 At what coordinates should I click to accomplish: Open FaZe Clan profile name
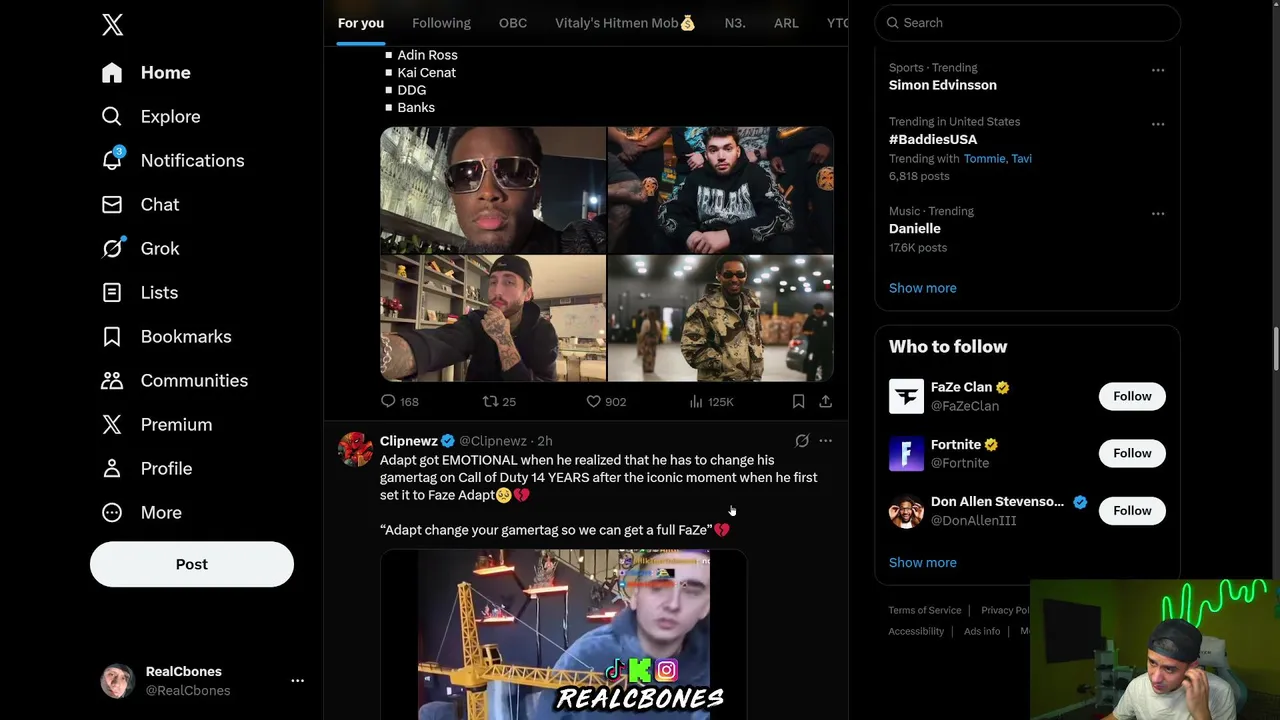961,387
